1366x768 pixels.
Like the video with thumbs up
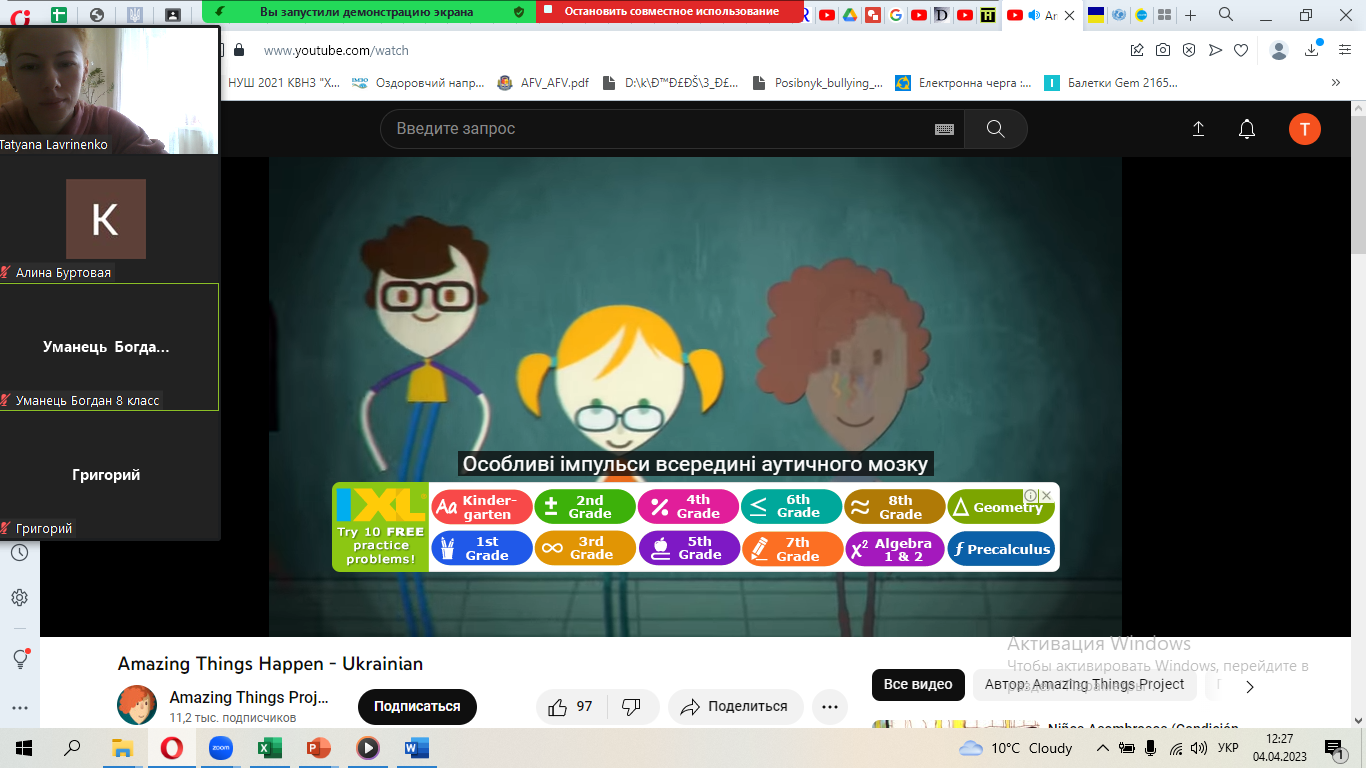coord(570,707)
